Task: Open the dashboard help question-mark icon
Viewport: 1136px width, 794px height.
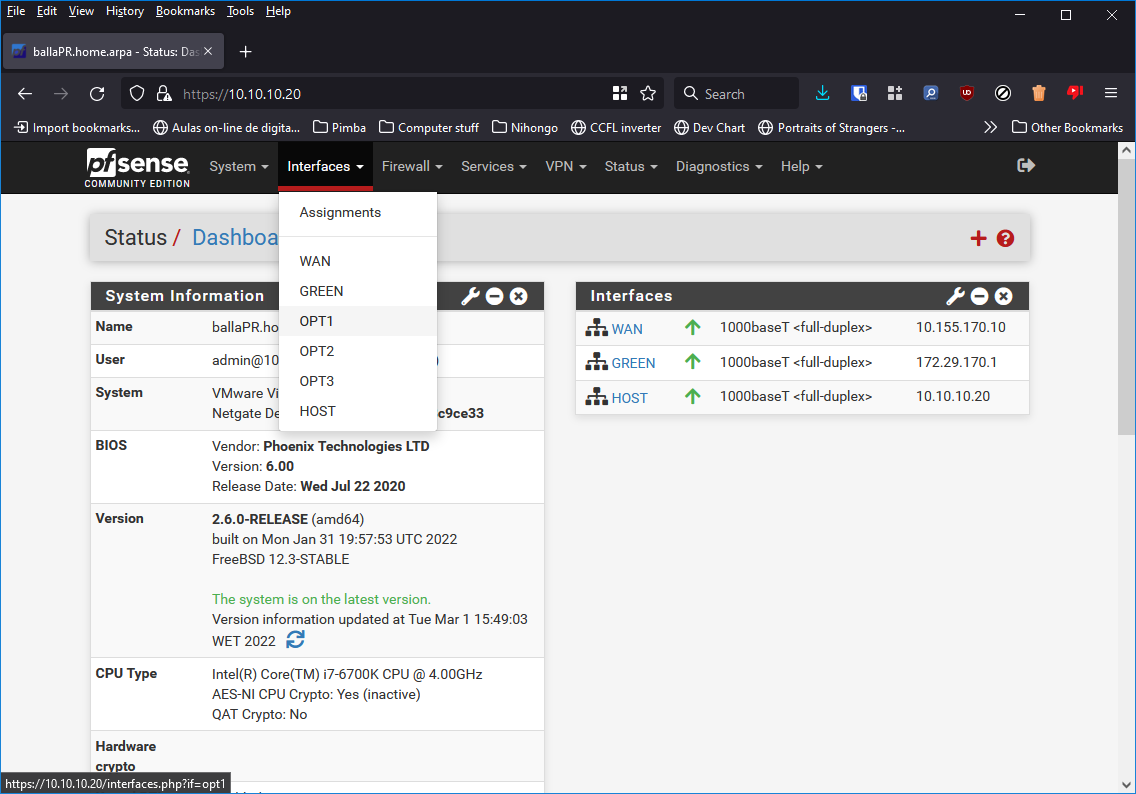Action: click(x=1005, y=238)
